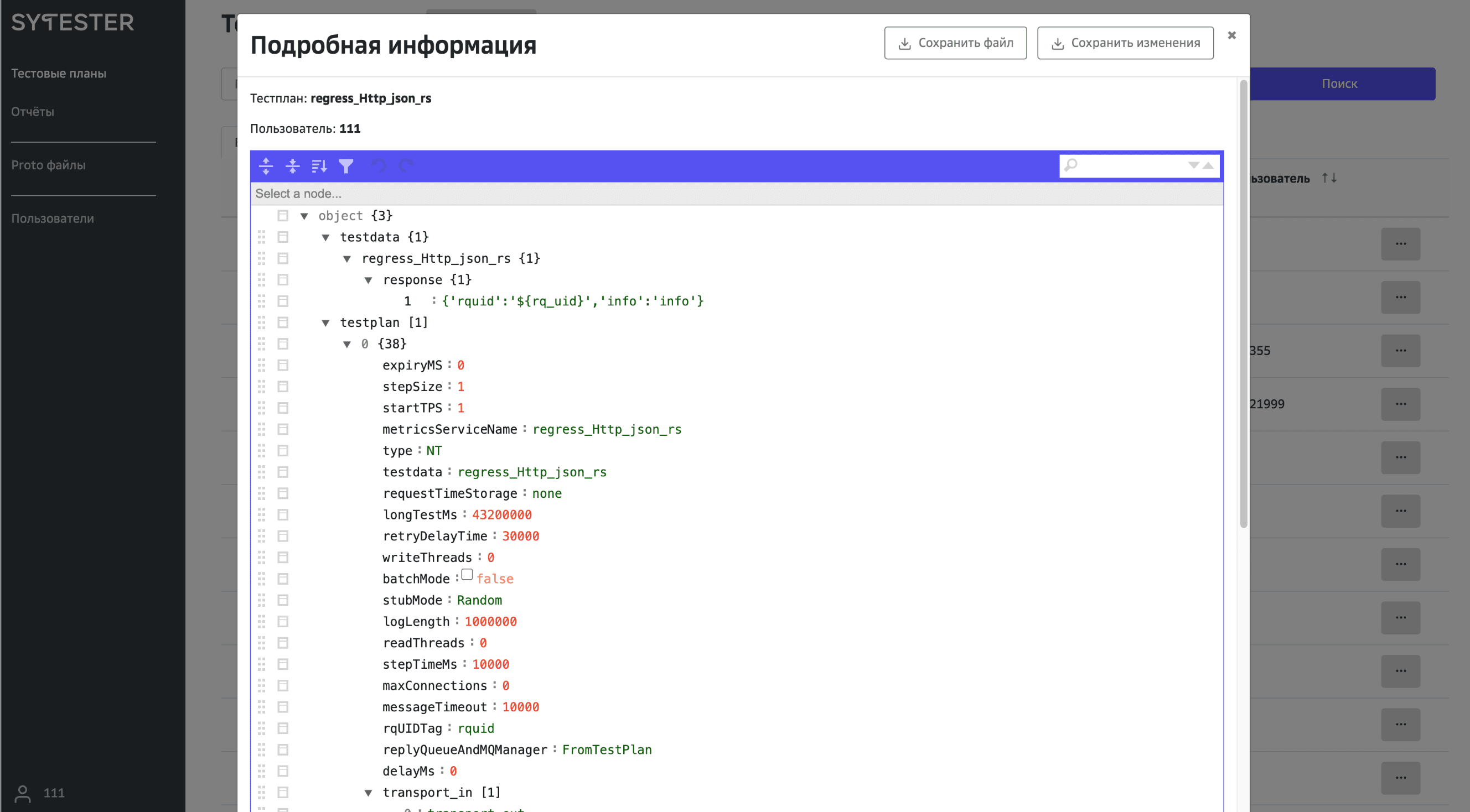Click Сохранить изменения button
1470x812 pixels.
point(1125,43)
